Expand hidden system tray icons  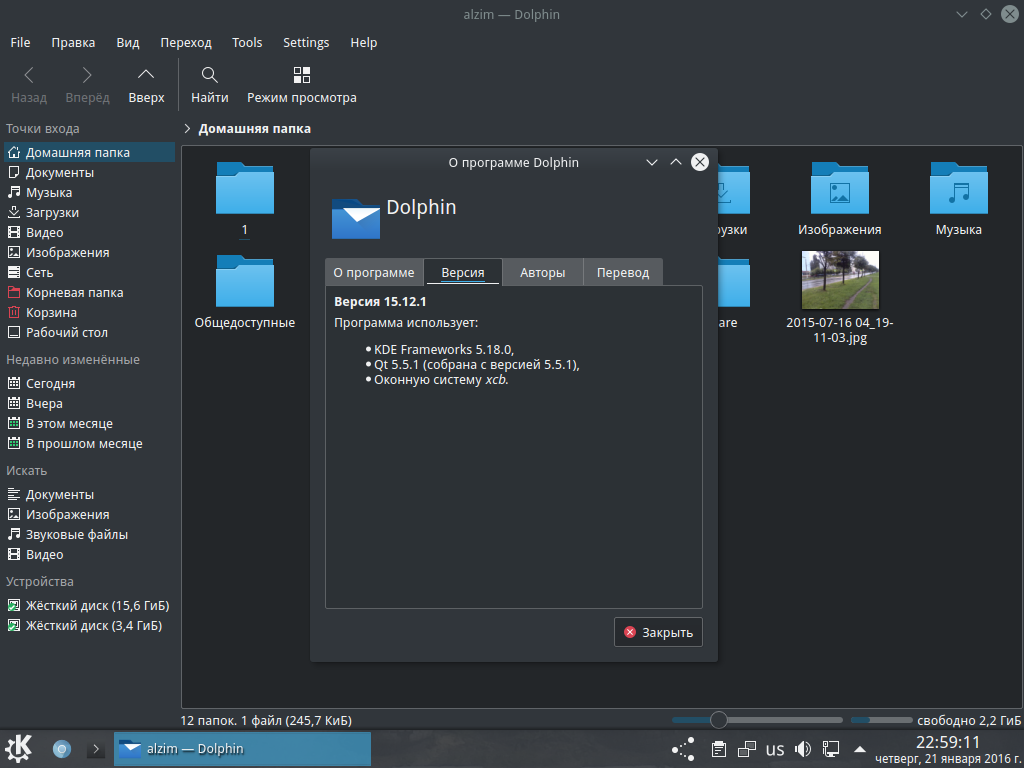860,749
